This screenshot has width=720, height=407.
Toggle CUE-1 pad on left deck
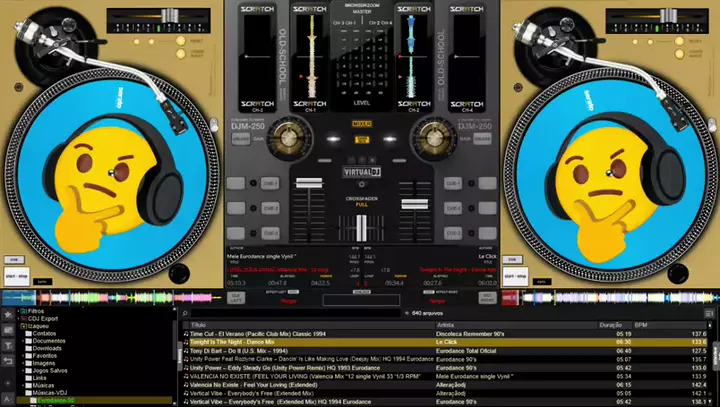(268, 183)
